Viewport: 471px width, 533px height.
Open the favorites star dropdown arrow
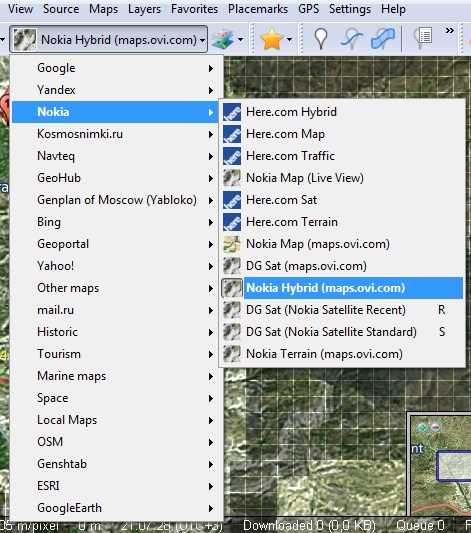289,39
